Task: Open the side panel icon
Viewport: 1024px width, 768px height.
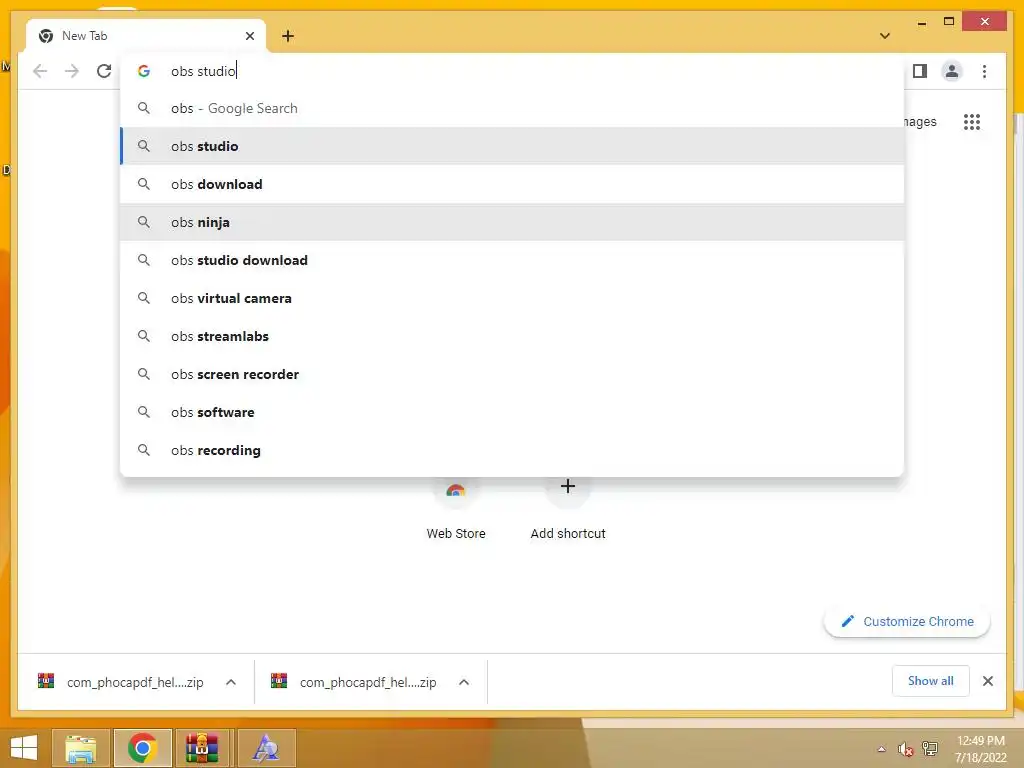Action: click(x=920, y=71)
